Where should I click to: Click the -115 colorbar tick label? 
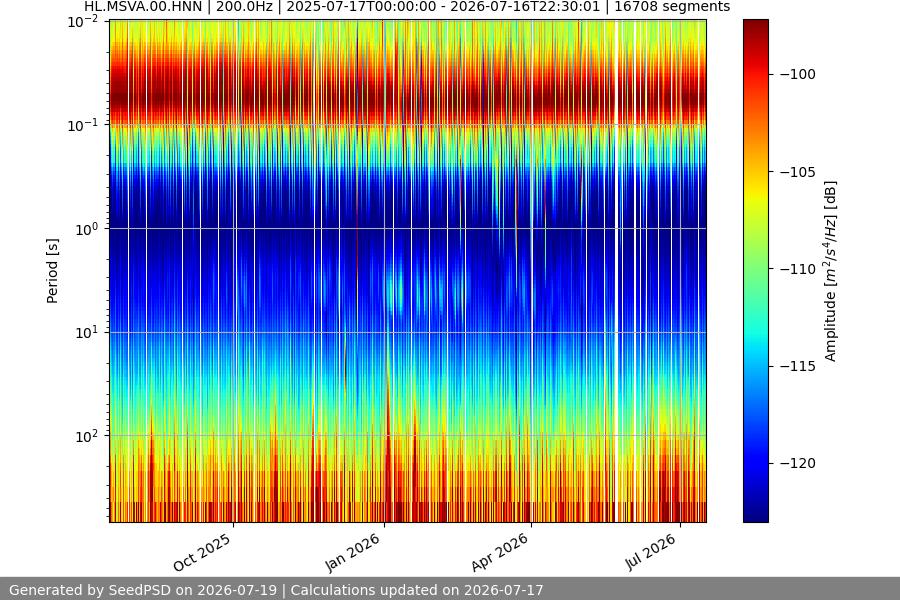[x=798, y=366]
